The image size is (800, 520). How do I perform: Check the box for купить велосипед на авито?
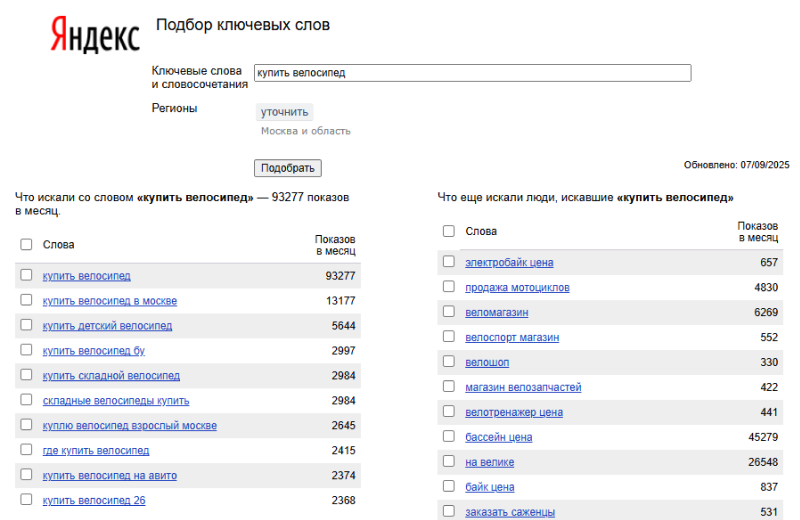point(26,475)
